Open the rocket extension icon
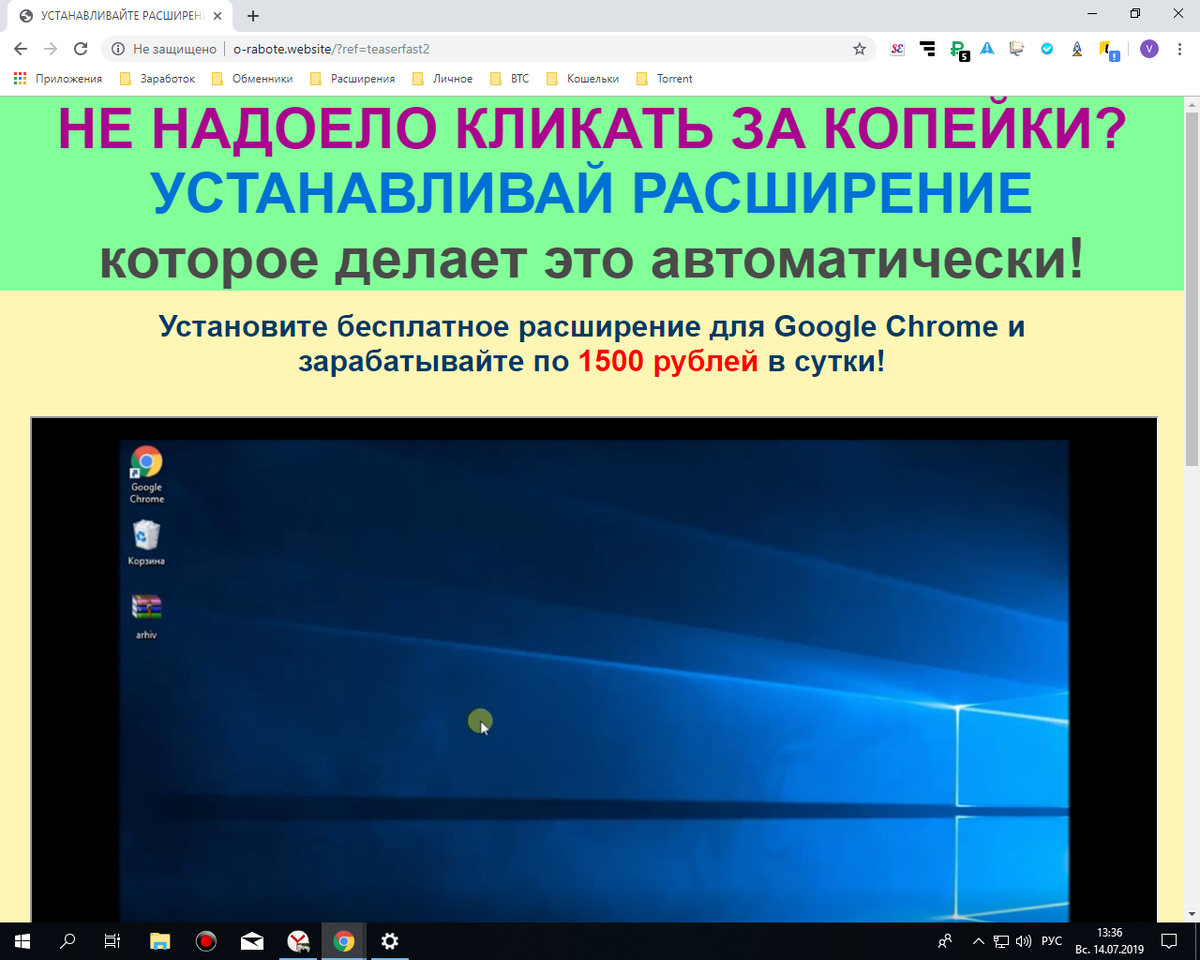Image resolution: width=1200 pixels, height=960 pixels. pos(1076,48)
